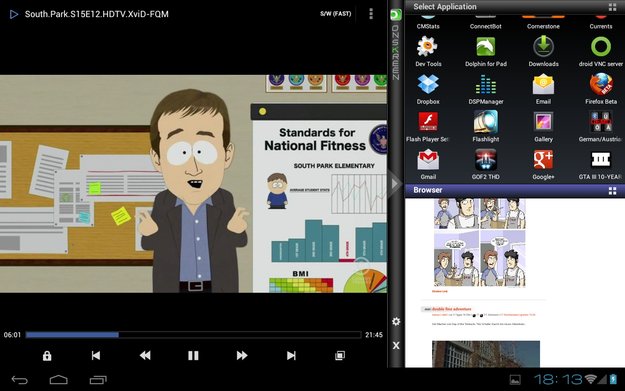This screenshot has width=625, height=391.
Task: Skip to previous video track
Action: point(96,356)
